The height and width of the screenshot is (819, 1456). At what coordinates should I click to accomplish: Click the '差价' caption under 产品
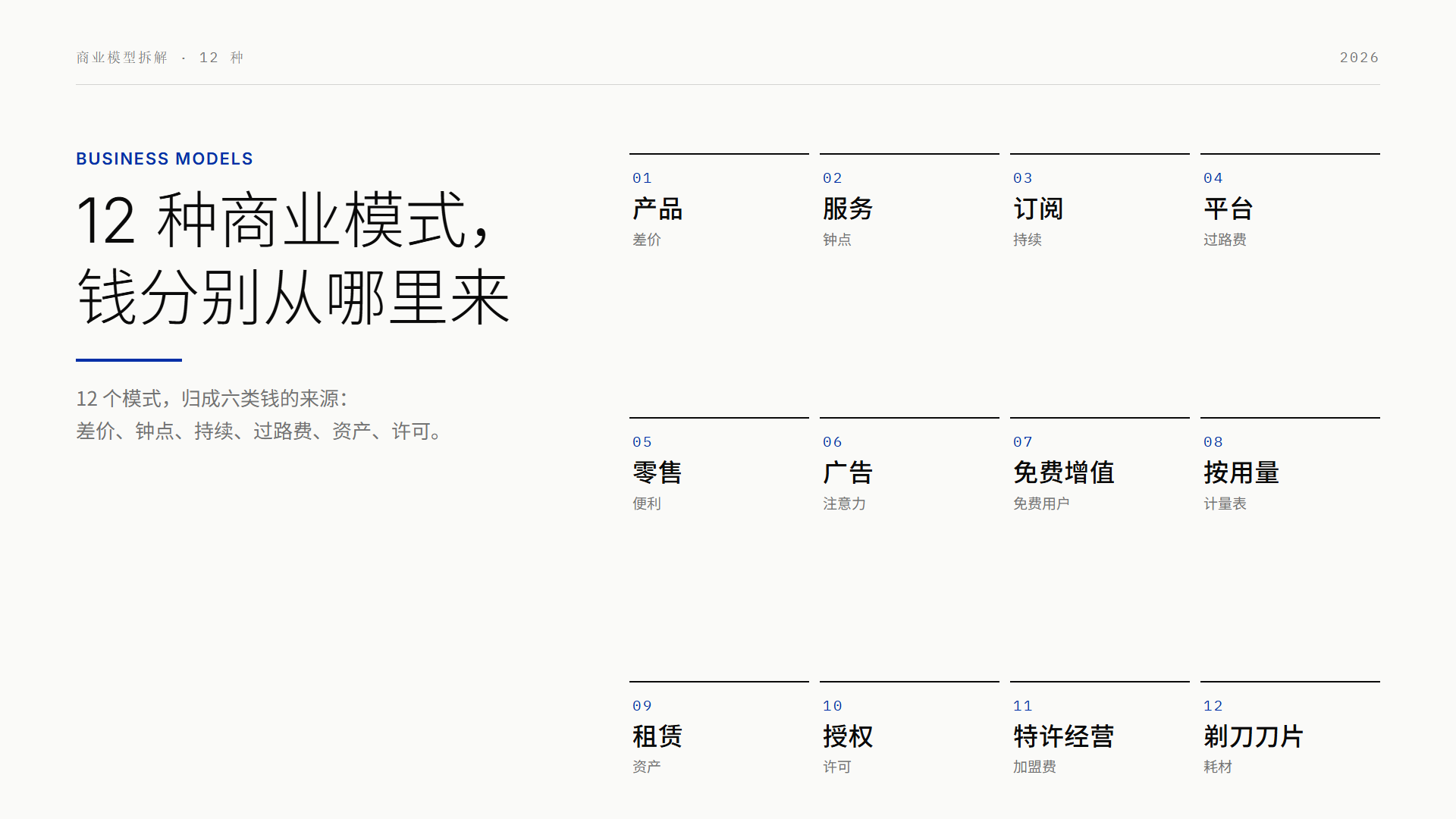tap(647, 240)
